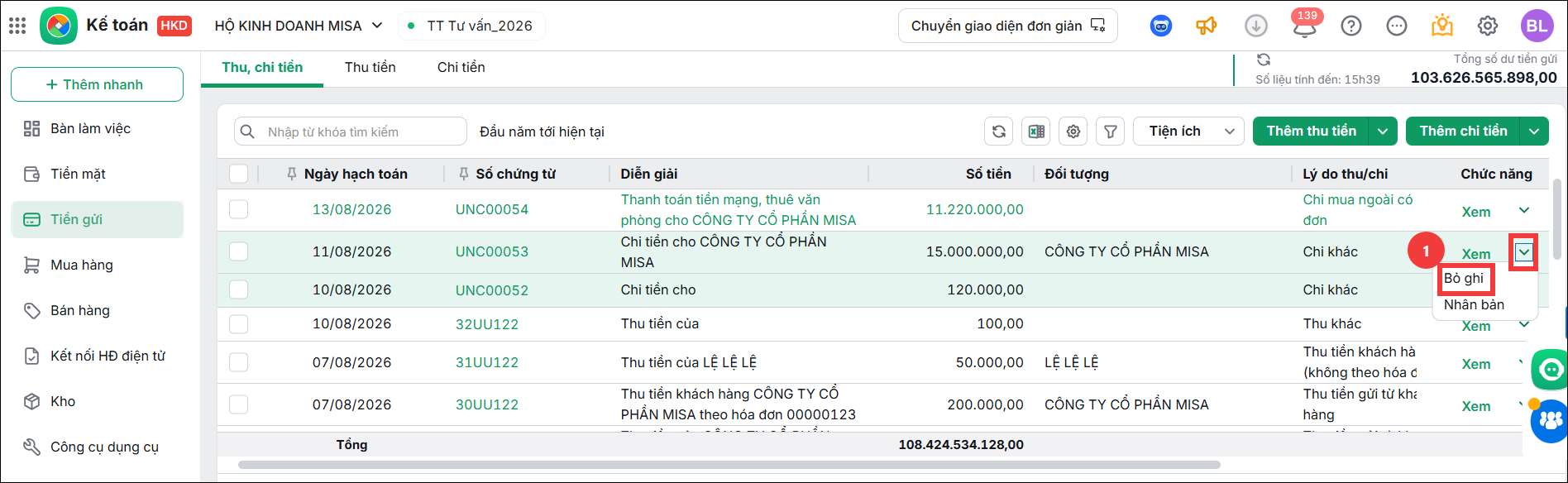
Task: Switch to Thu, chi tiền tab
Action: [x=262, y=68]
